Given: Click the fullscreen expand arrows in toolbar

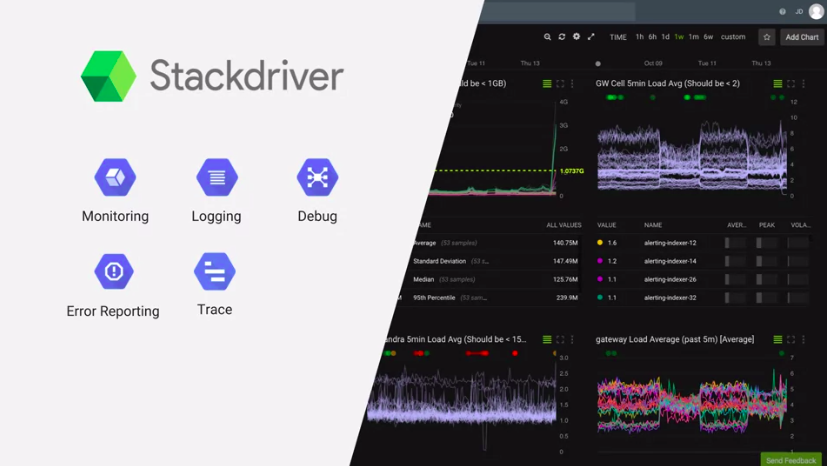Looking at the screenshot, I should [x=591, y=37].
